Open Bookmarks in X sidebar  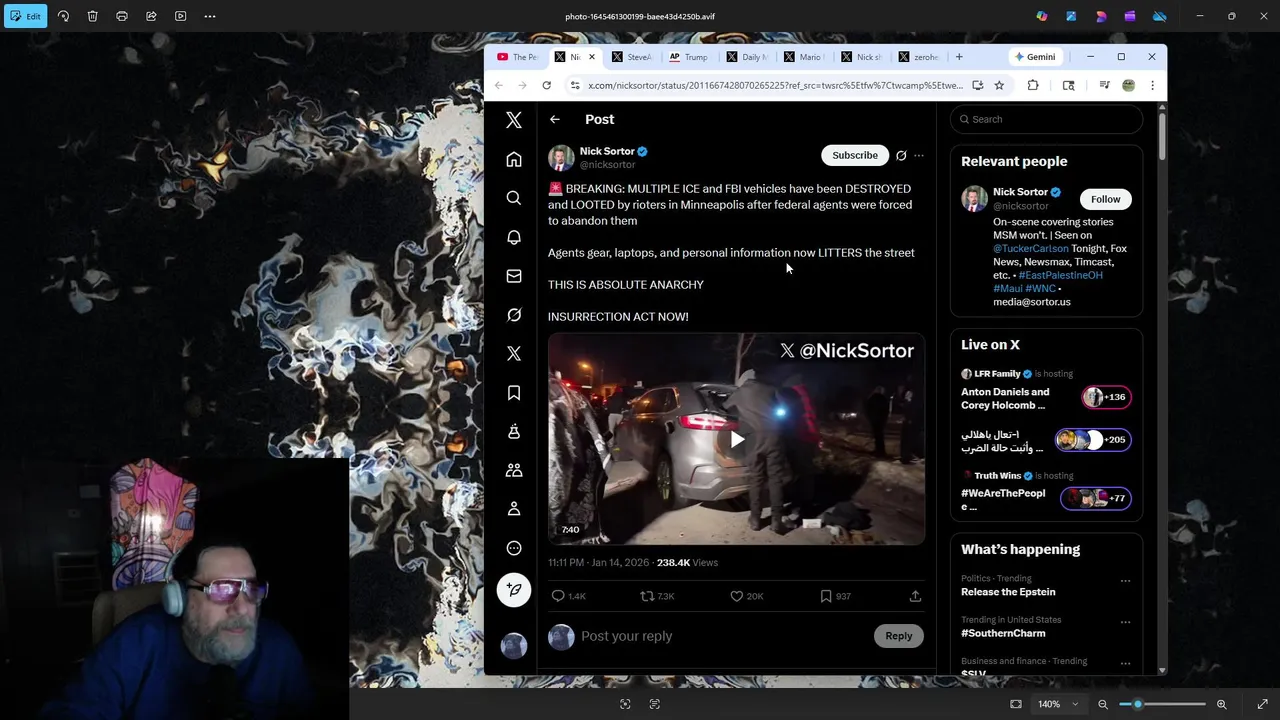pyautogui.click(x=514, y=393)
